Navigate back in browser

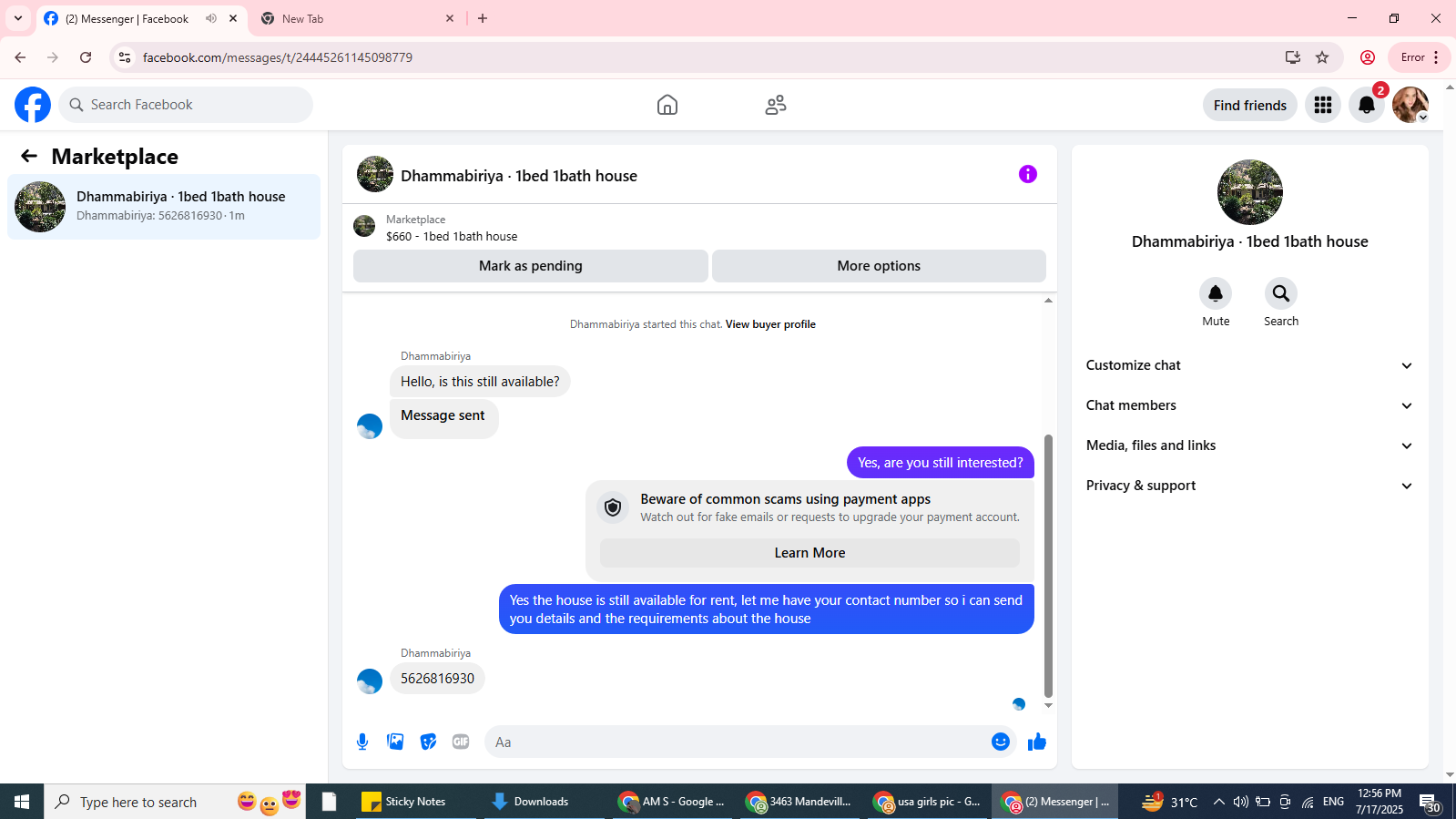point(20,57)
